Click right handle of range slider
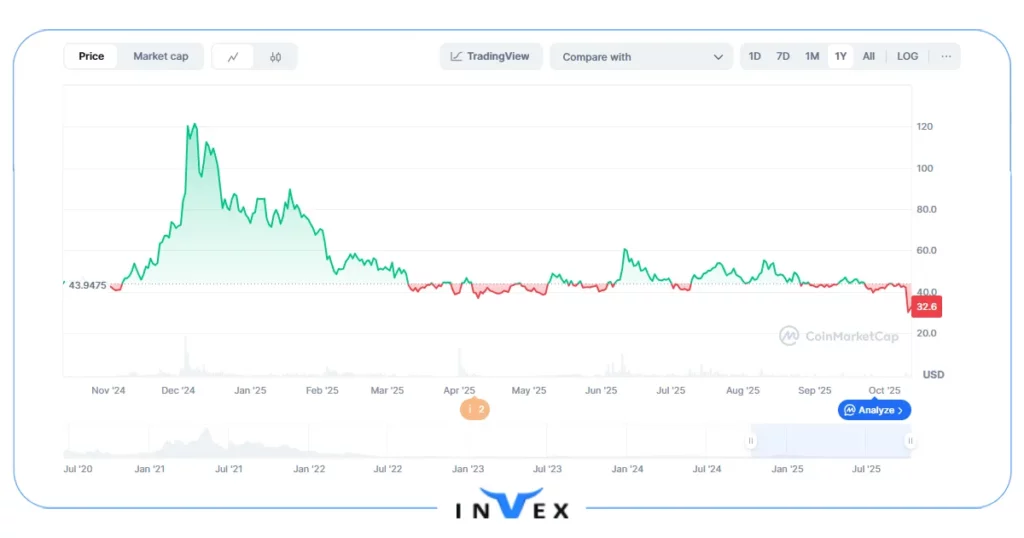The width and height of the screenshot is (1024, 538). (910, 441)
